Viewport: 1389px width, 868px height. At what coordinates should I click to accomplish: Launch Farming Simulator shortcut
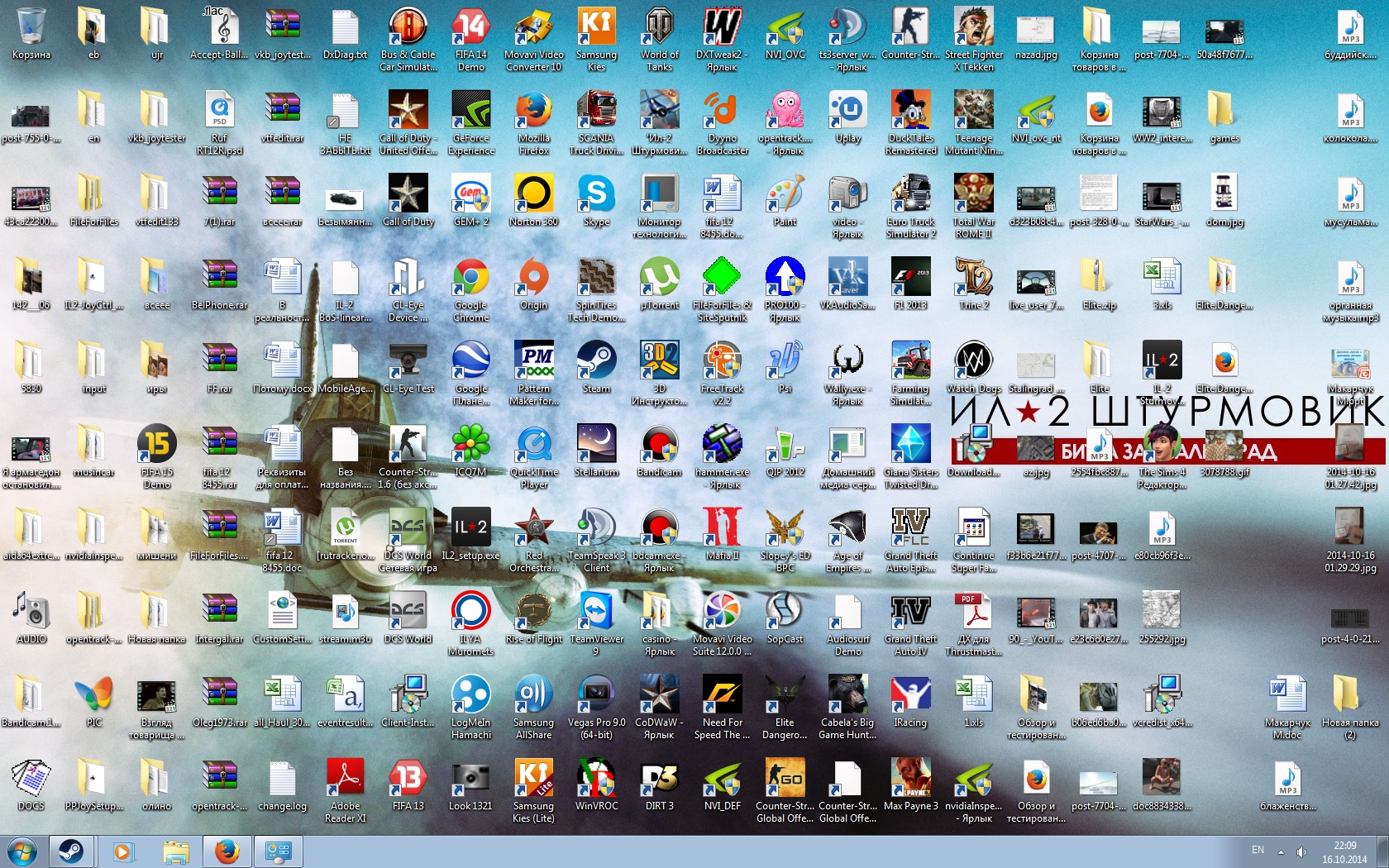pos(910,374)
